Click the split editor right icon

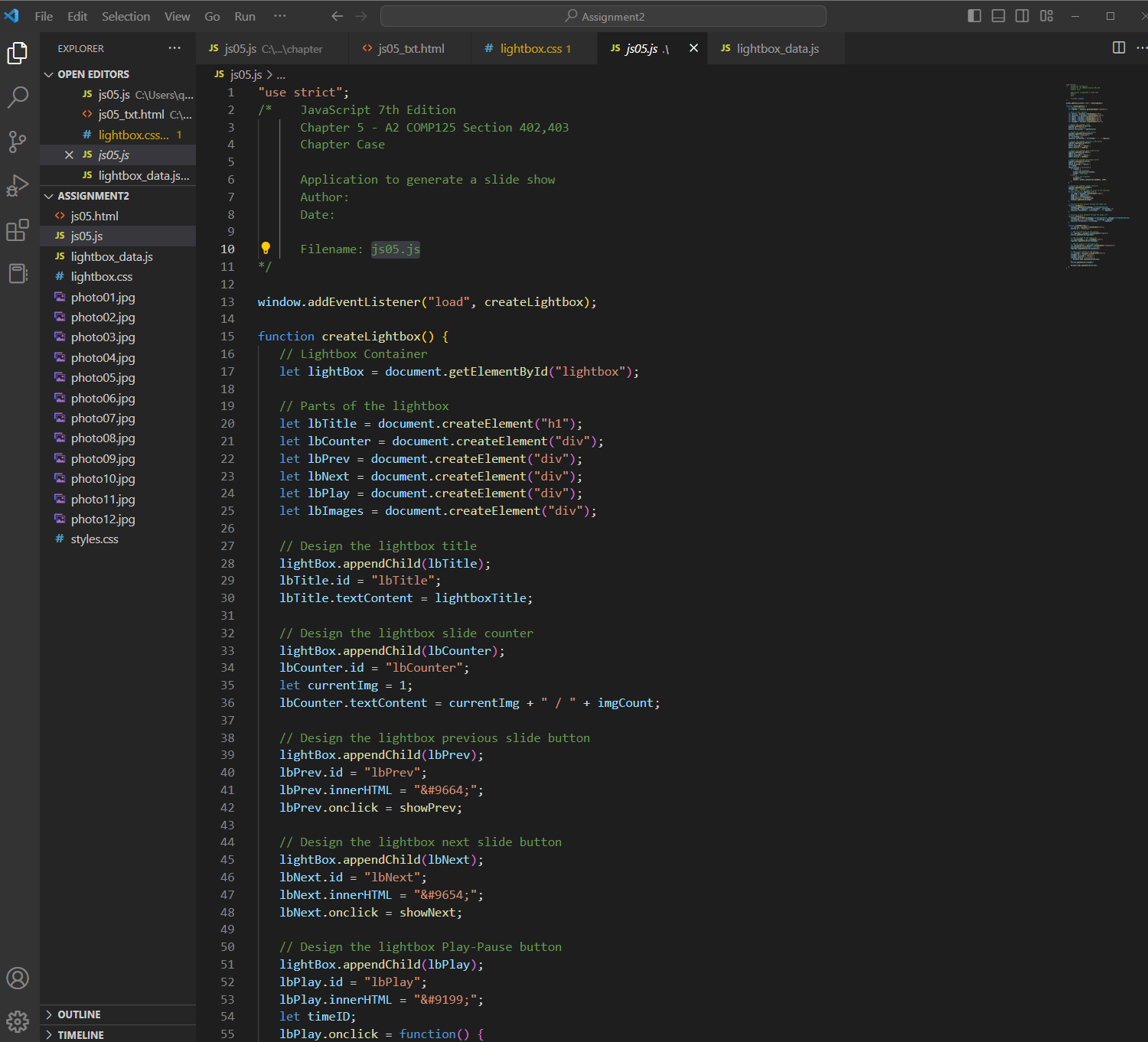(1119, 47)
